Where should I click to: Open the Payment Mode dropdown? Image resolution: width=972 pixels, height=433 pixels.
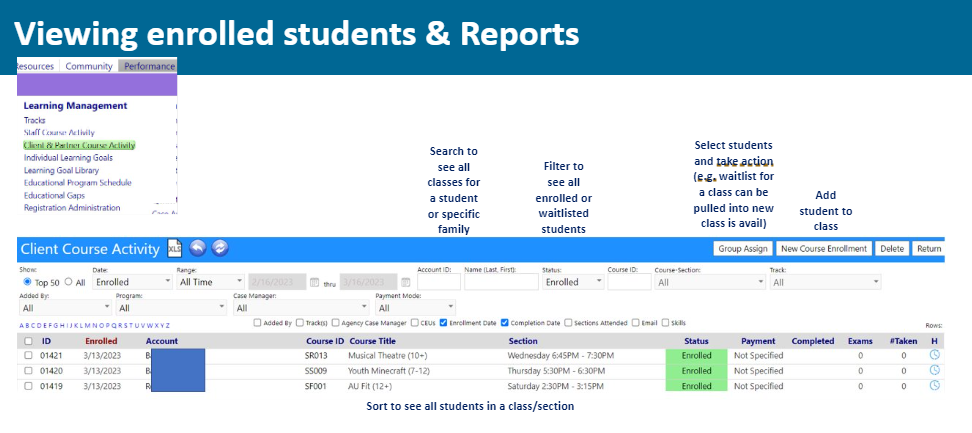(x=415, y=307)
